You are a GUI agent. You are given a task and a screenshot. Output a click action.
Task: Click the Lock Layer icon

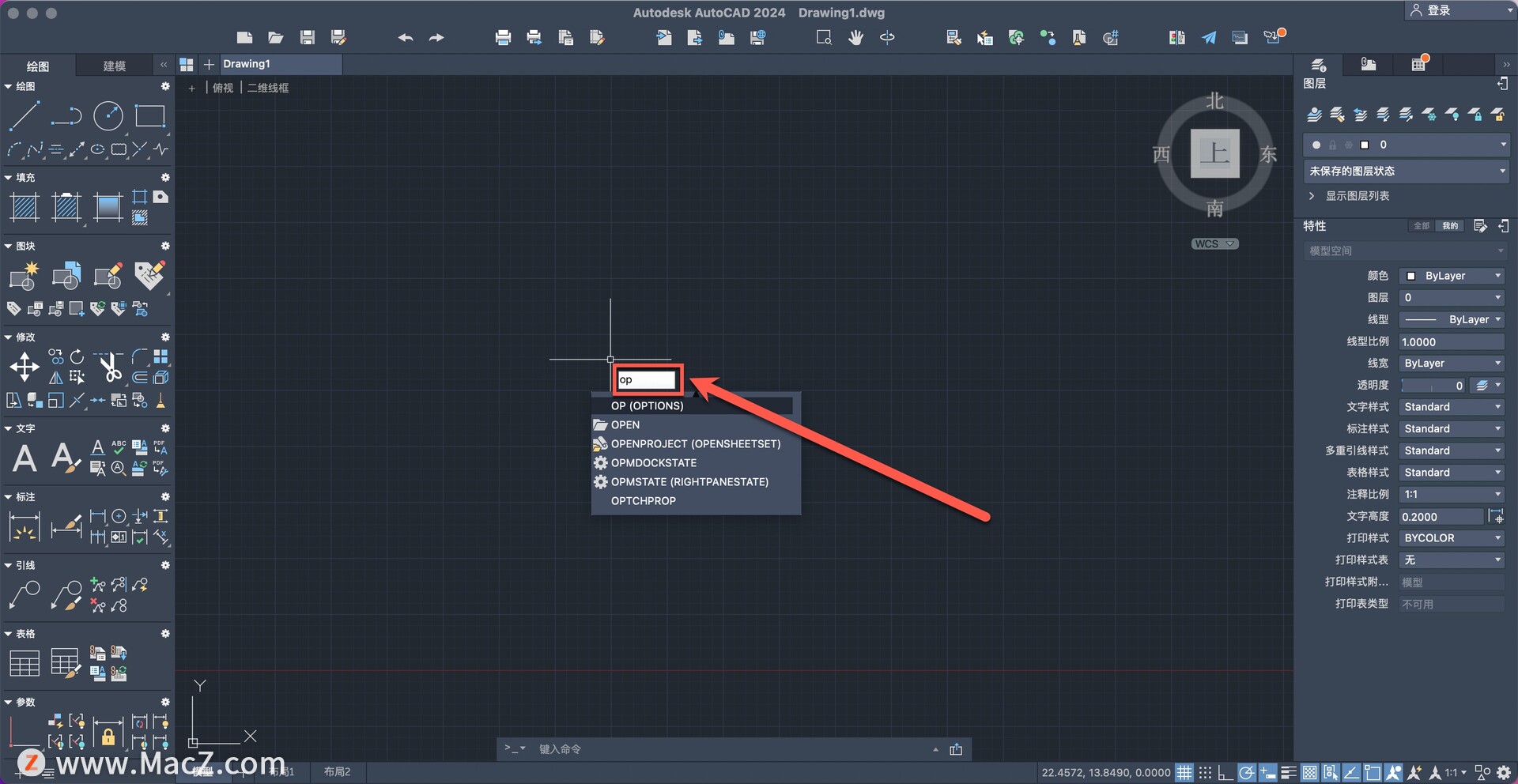(1475, 115)
